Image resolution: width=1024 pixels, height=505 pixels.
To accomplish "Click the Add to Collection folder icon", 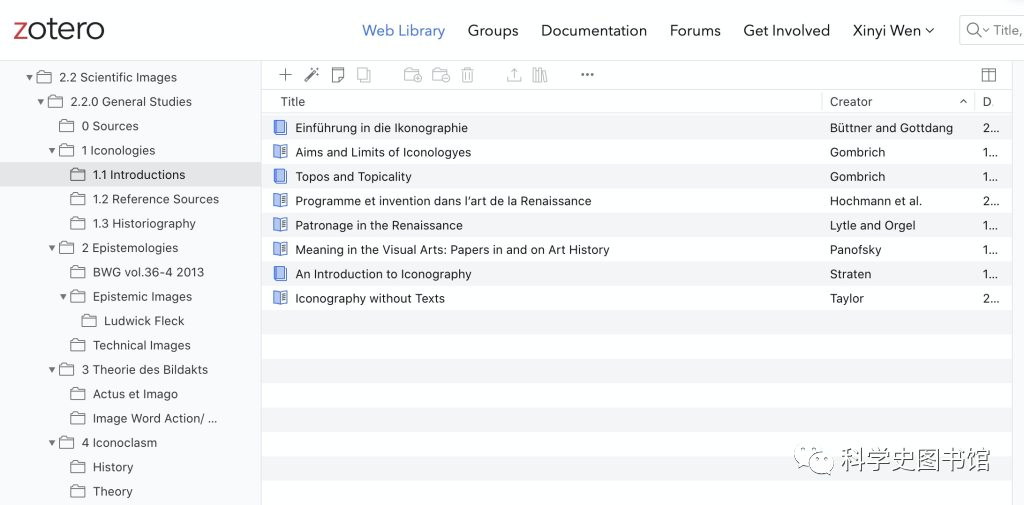I will coord(412,75).
